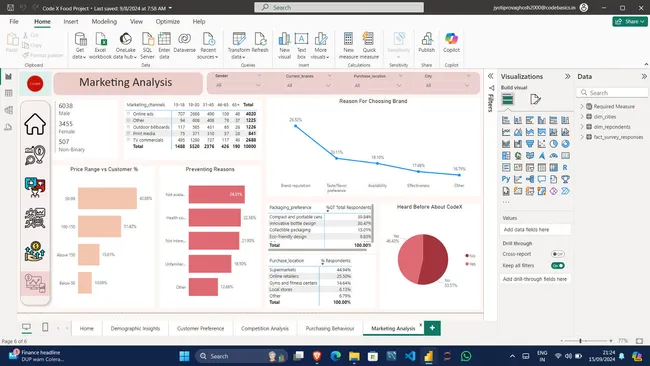Open Excel workbook data source
Viewport: 650px width, 366px height.
tap(100, 46)
